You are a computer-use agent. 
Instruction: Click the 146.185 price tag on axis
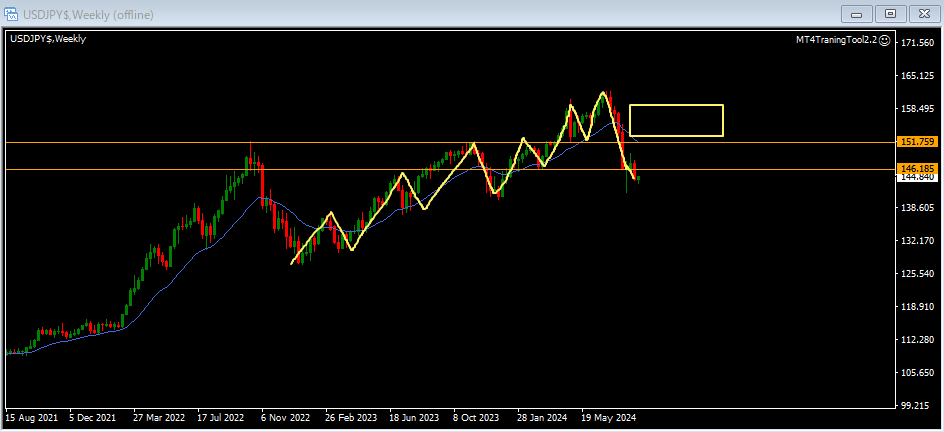pyautogui.click(x=916, y=168)
